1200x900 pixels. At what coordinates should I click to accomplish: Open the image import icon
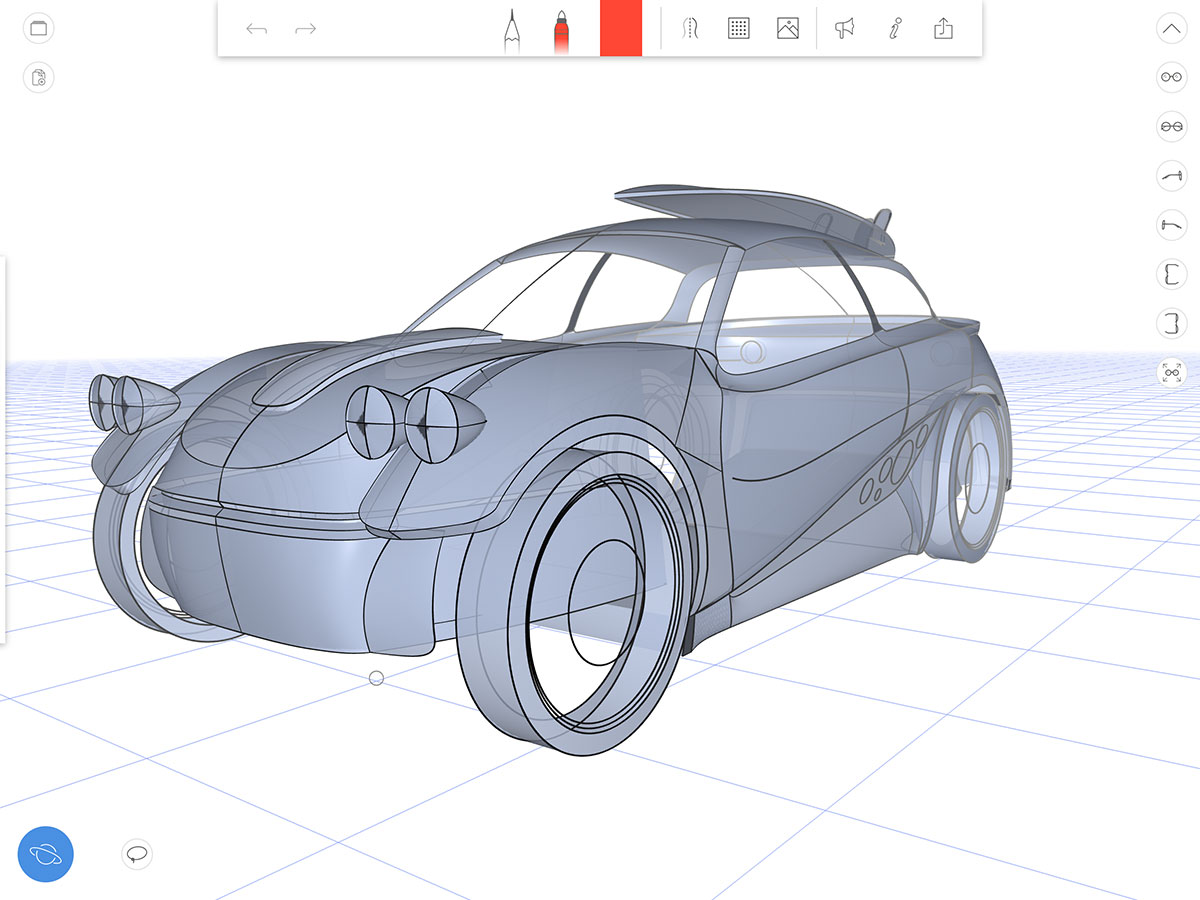point(788,29)
